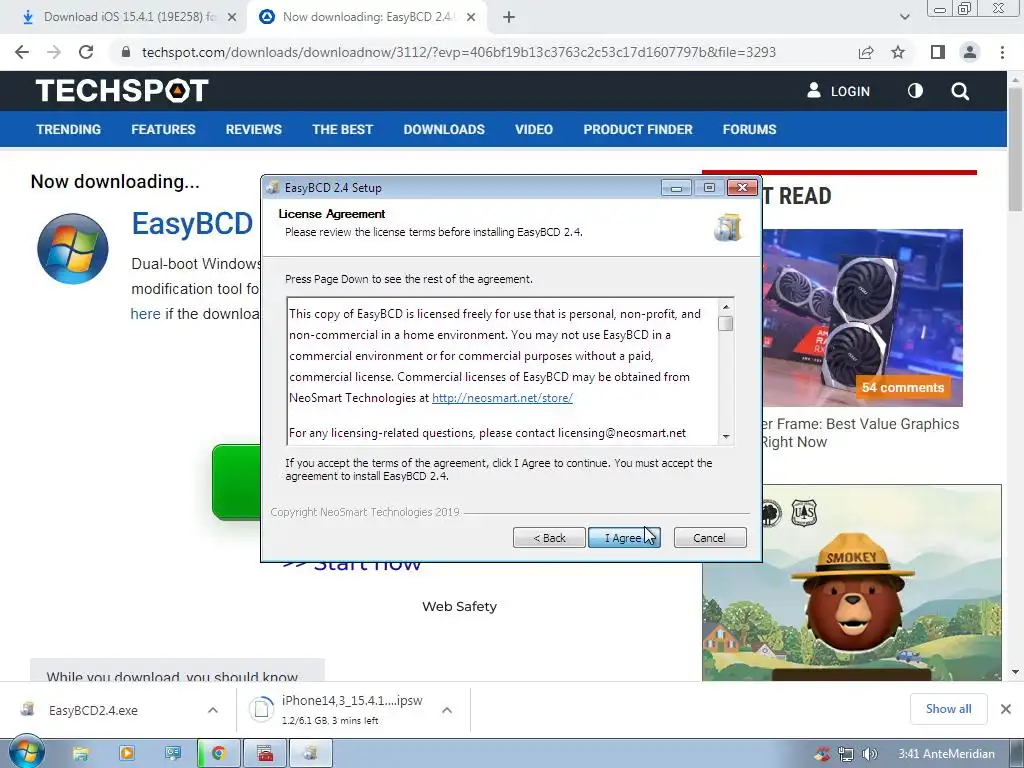
Task: Share this page via the share icon
Action: (866, 52)
